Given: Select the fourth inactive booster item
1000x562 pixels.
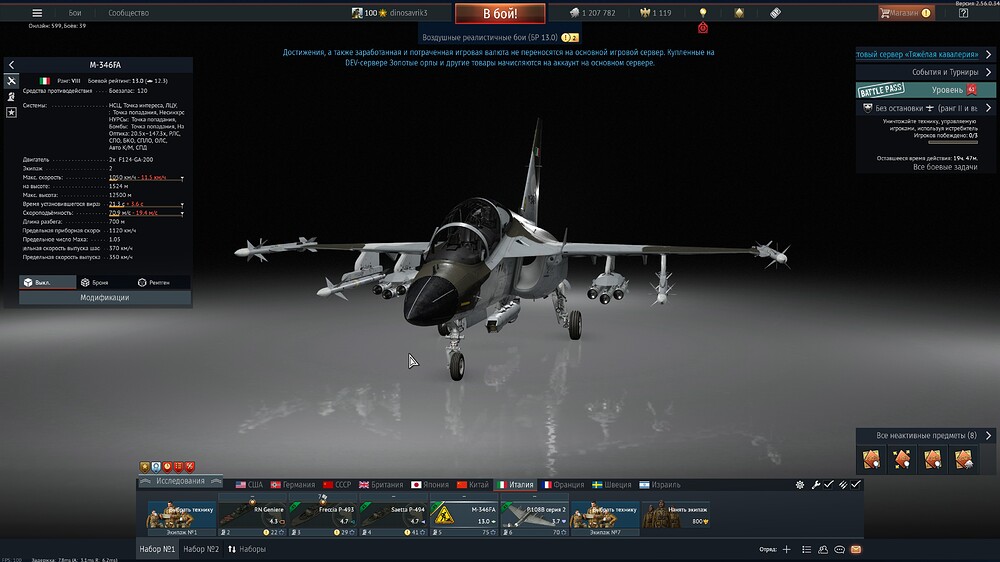Looking at the screenshot, I should click(x=963, y=459).
